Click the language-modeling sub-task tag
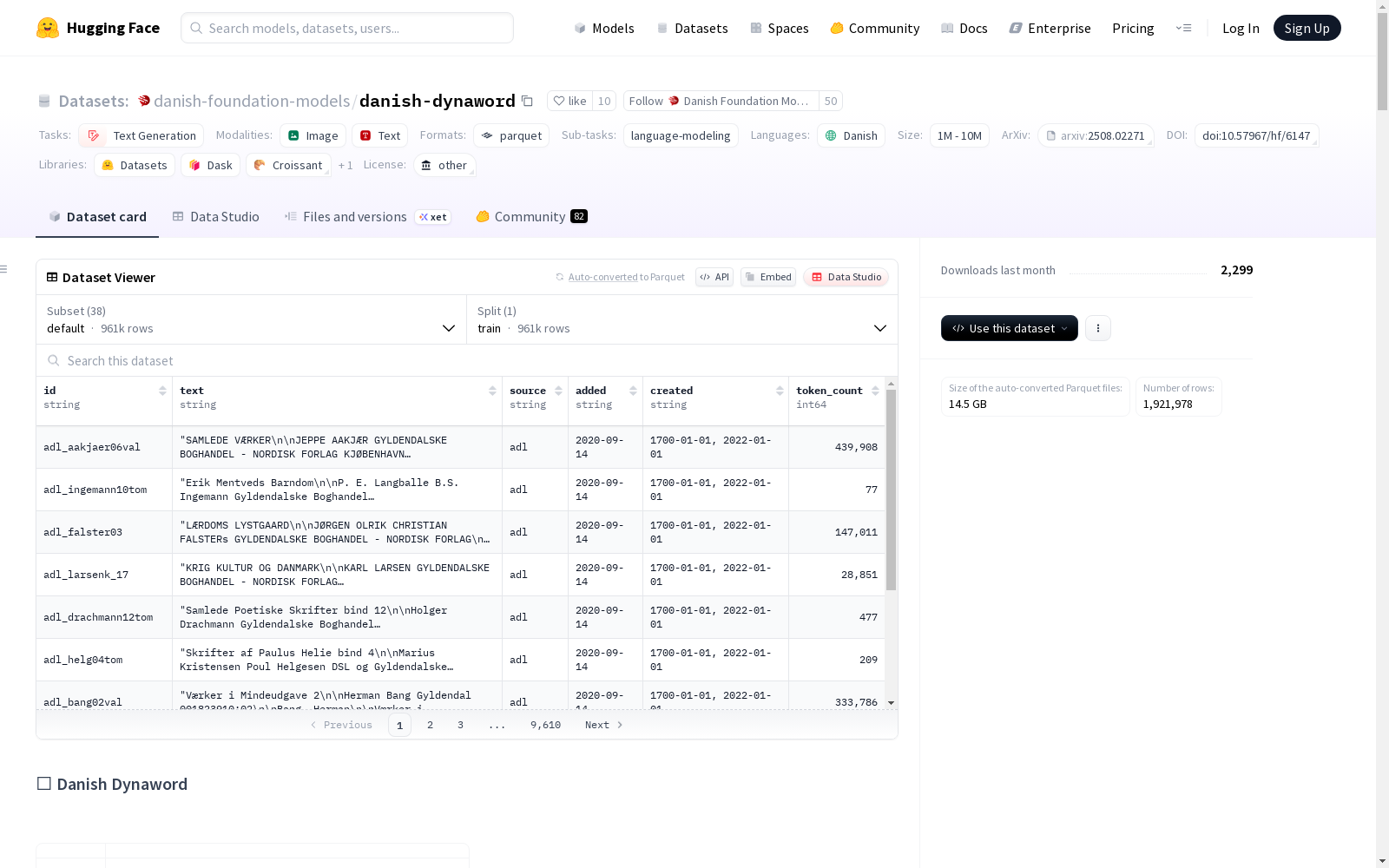Viewport: 1389px width, 868px height. (x=681, y=135)
